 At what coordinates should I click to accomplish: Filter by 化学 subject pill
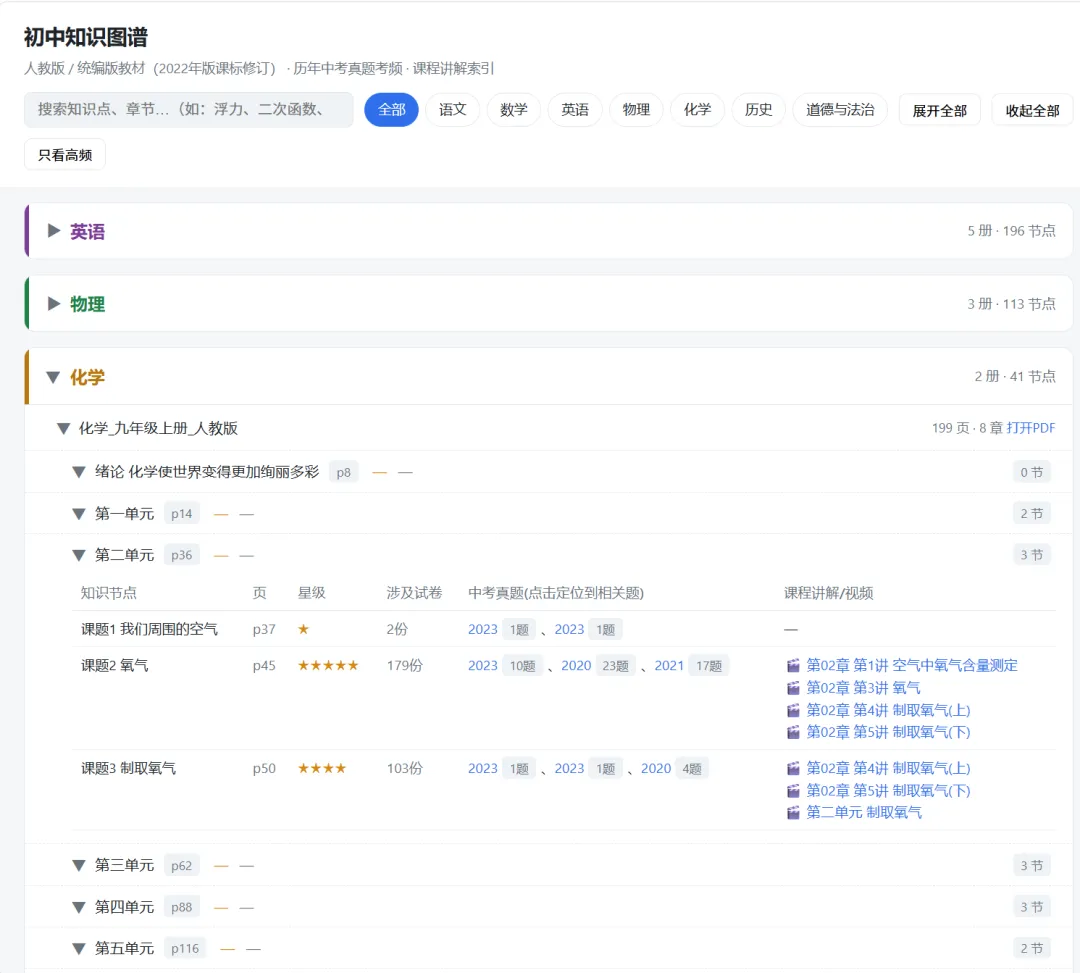coord(698,109)
